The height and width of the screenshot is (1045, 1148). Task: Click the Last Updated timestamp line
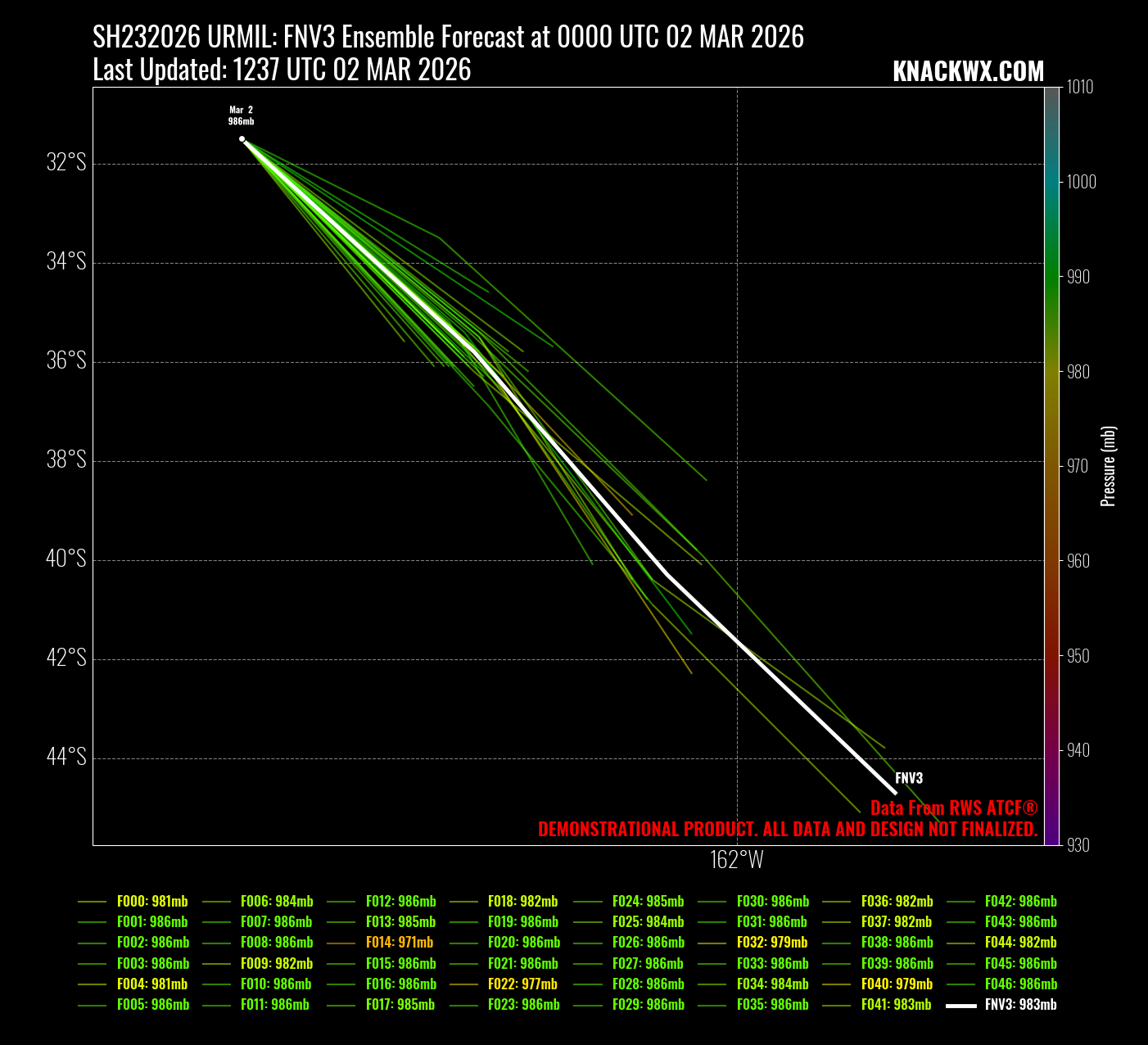tap(282, 70)
